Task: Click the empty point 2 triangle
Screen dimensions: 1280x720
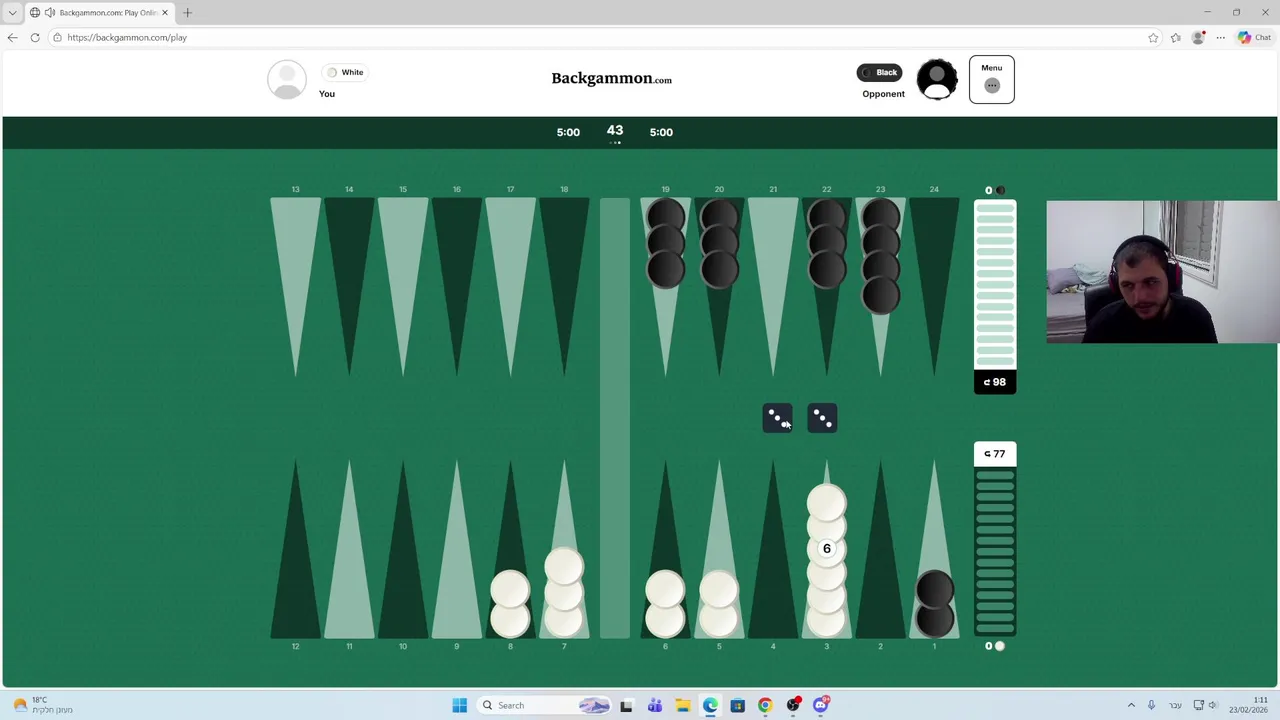Action: click(880, 548)
